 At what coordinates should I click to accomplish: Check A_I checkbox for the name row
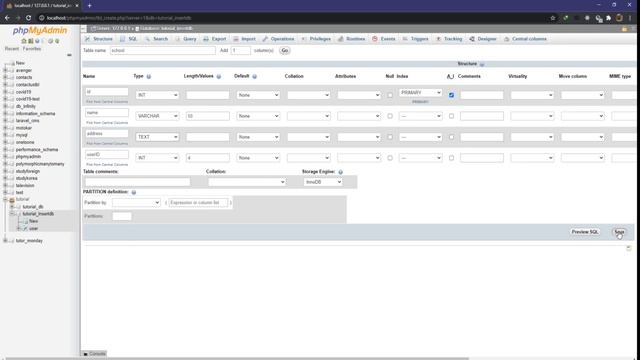tap(451, 116)
